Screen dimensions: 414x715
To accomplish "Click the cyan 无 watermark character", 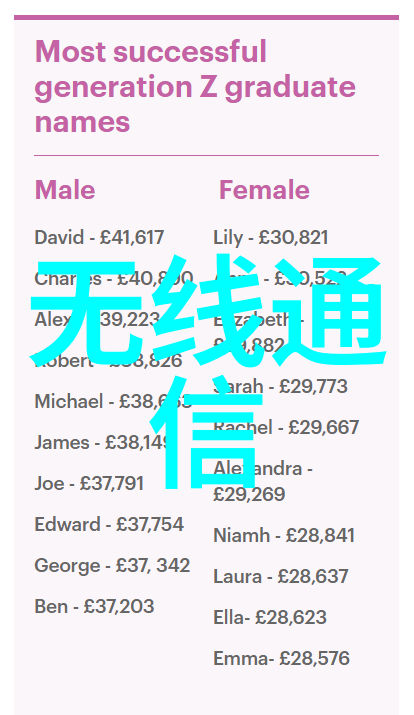I will (x=87, y=312).
